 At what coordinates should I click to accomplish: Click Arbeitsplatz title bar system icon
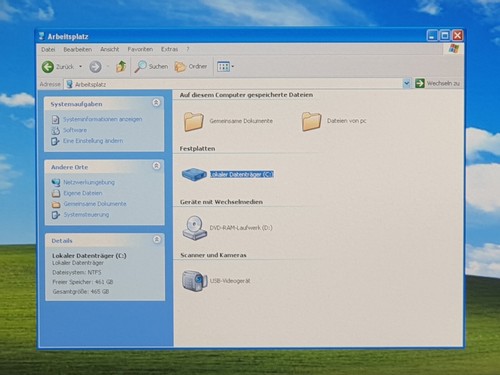pyautogui.click(x=42, y=36)
